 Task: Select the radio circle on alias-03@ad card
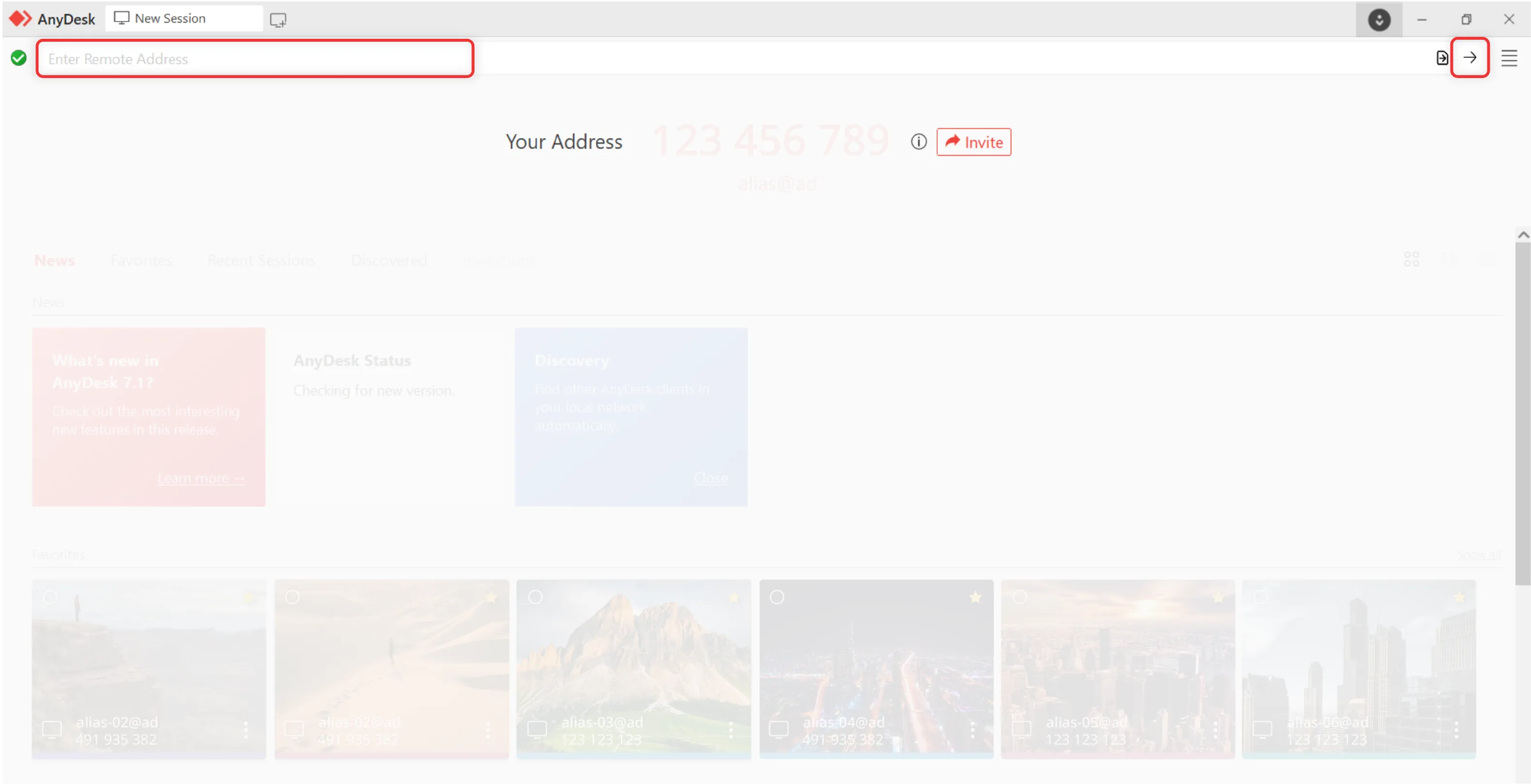(x=535, y=597)
